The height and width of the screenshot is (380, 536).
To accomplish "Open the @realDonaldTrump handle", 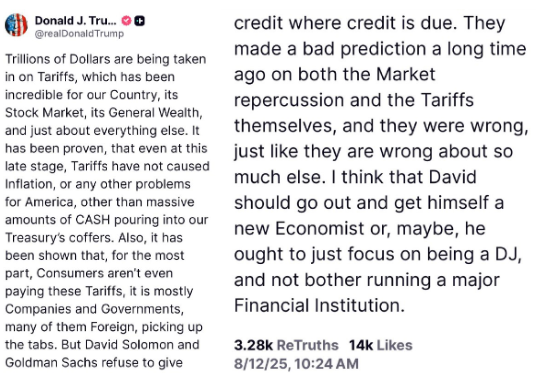I will 79,33.
